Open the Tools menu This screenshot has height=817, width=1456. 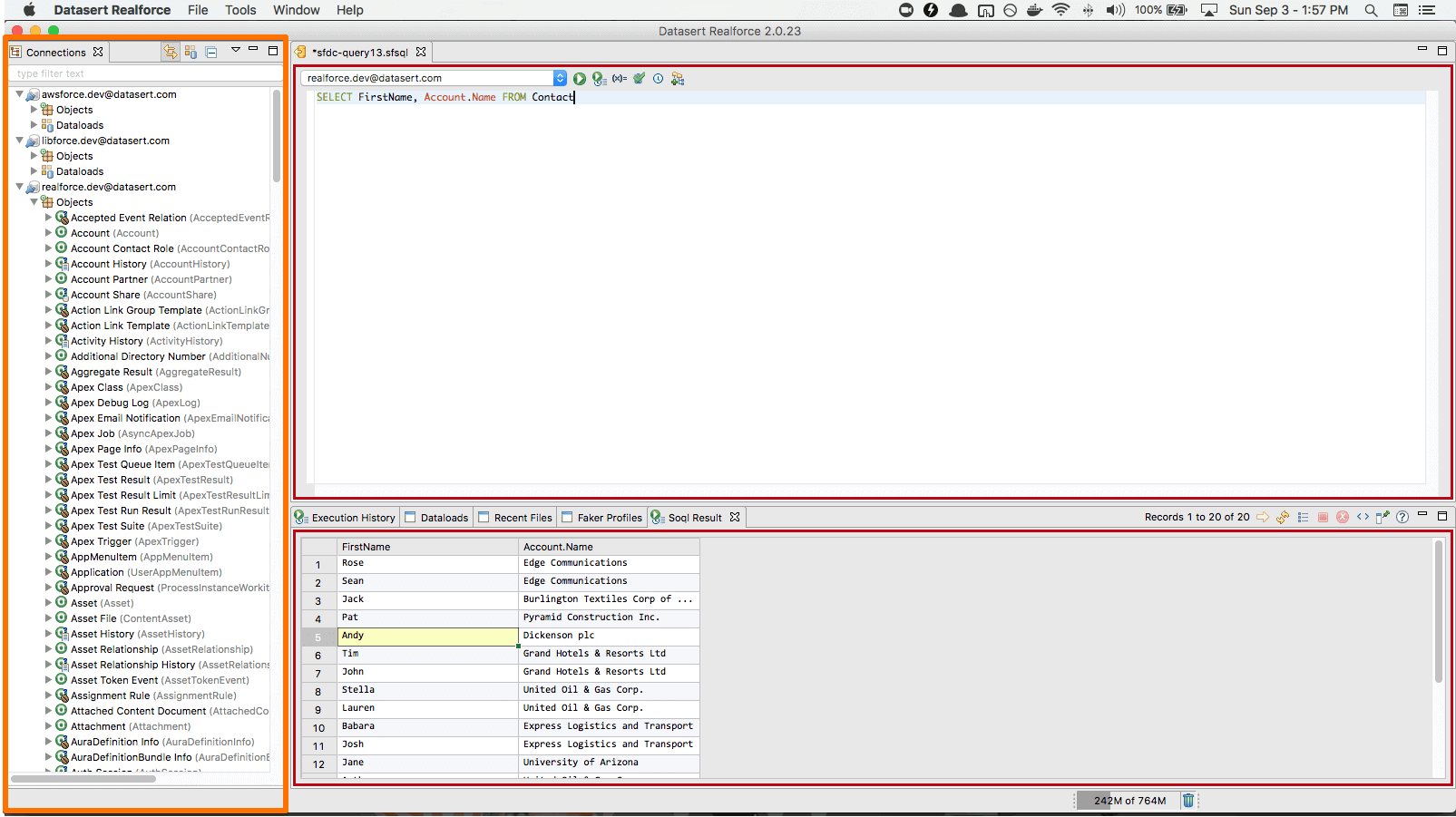[240, 10]
